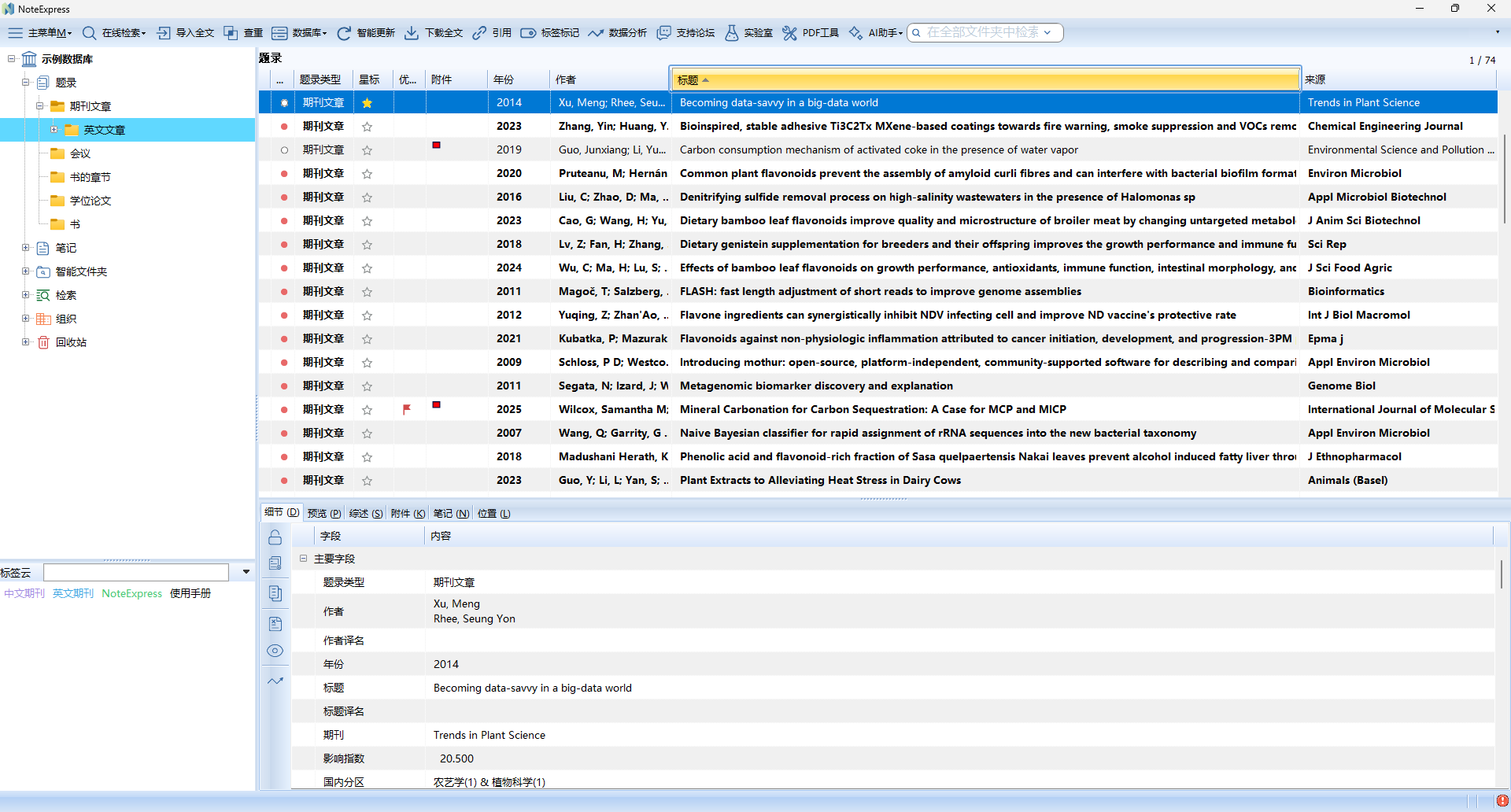Viewport: 1511px width, 812px height.
Task: Open the PDF工具 icon
Action: [789, 33]
